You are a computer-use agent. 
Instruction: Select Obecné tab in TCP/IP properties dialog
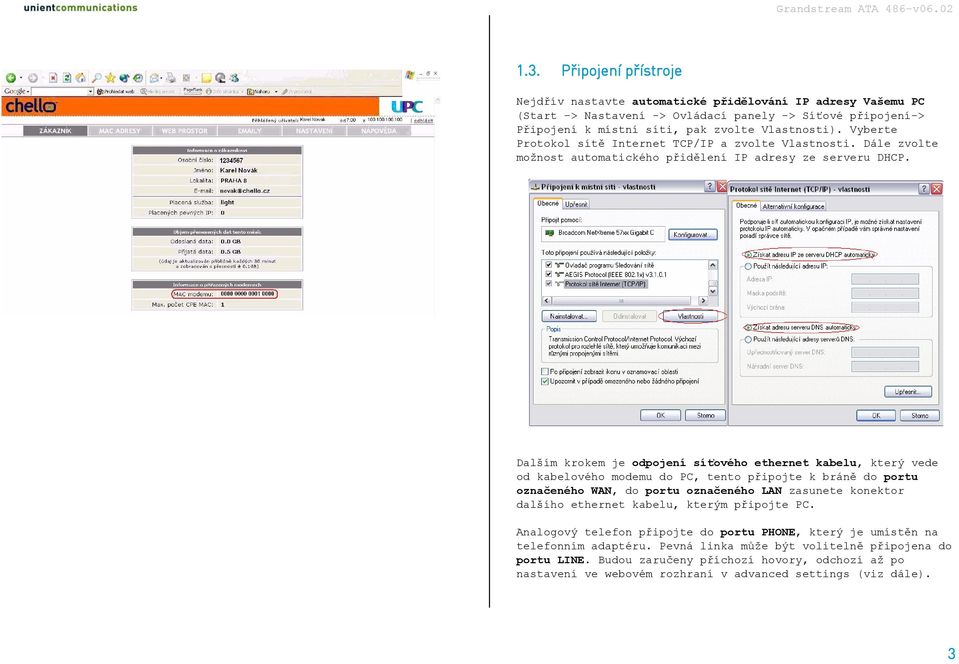pyautogui.click(x=746, y=205)
